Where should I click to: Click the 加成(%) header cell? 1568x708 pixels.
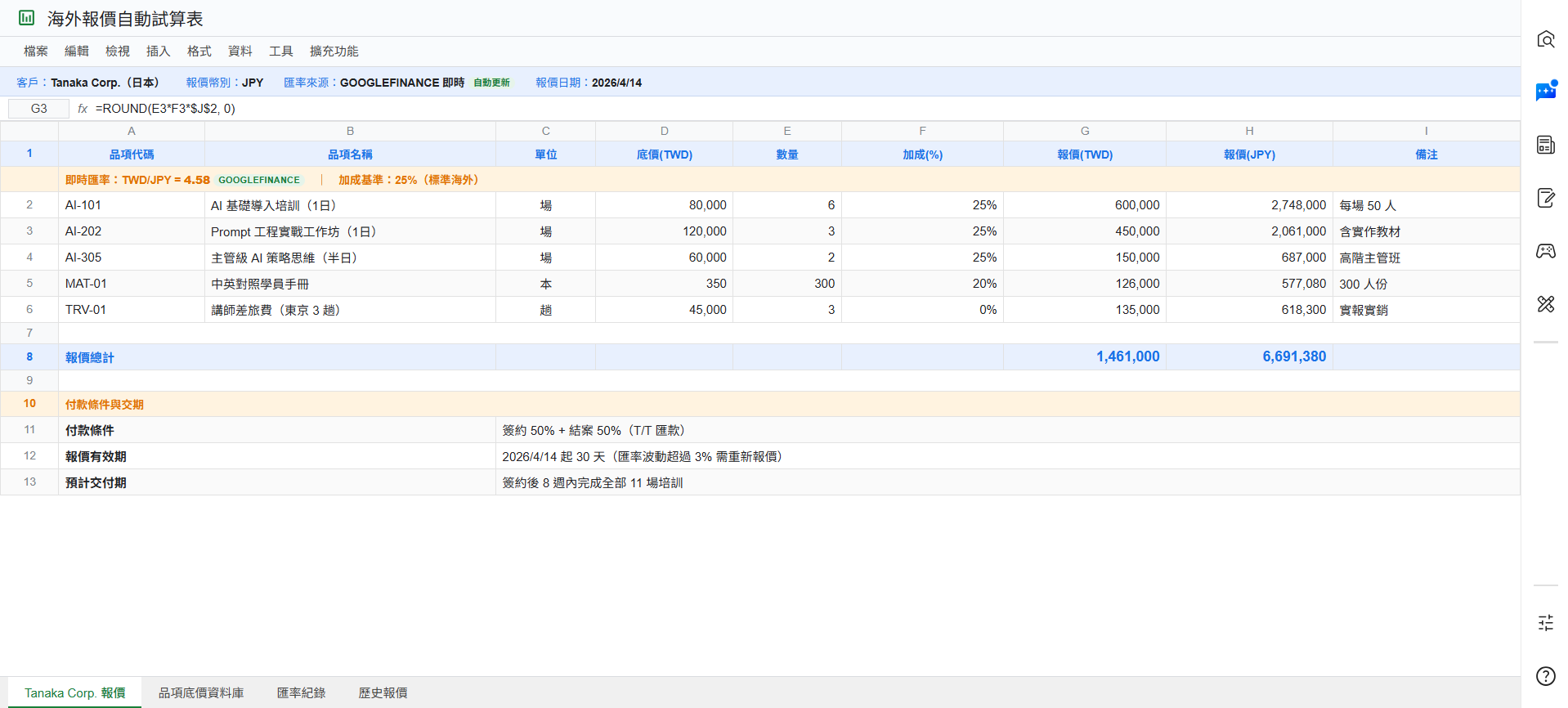coord(923,155)
